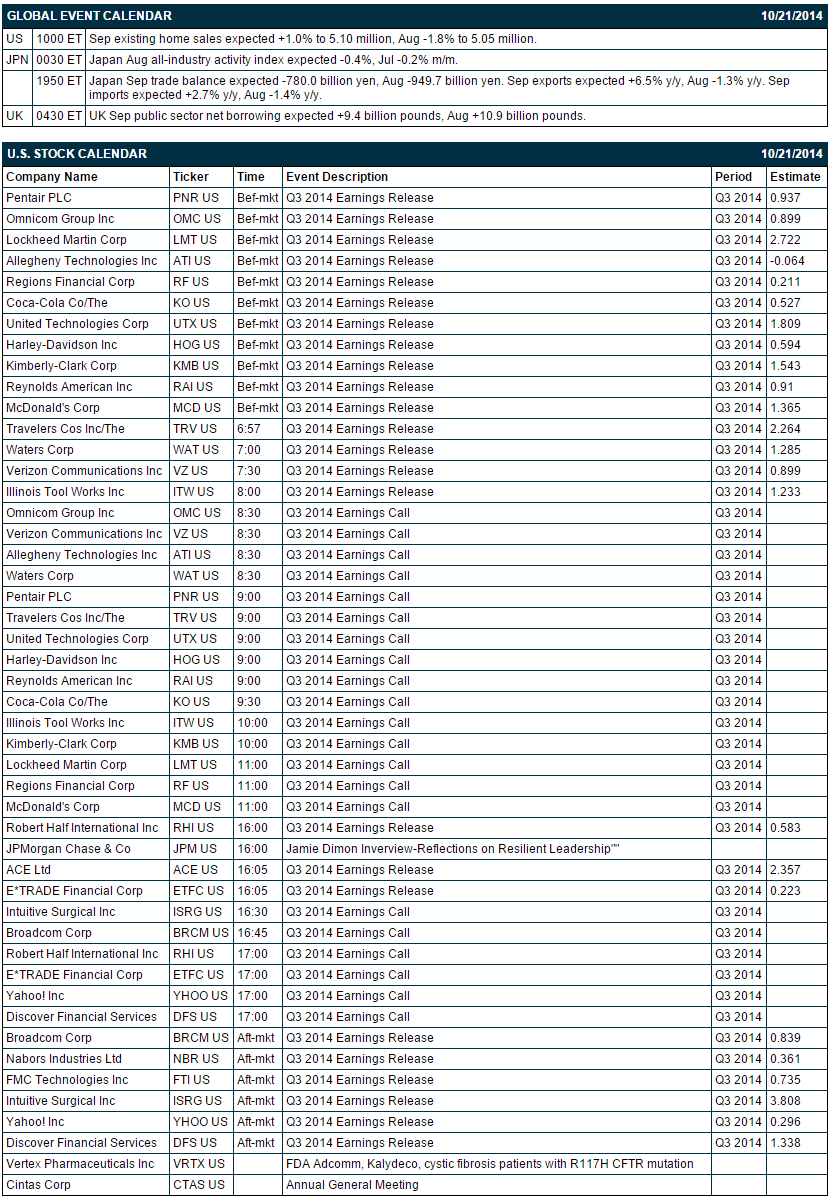
Task: Select the Ticker column header
Action: (x=191, y=177)
